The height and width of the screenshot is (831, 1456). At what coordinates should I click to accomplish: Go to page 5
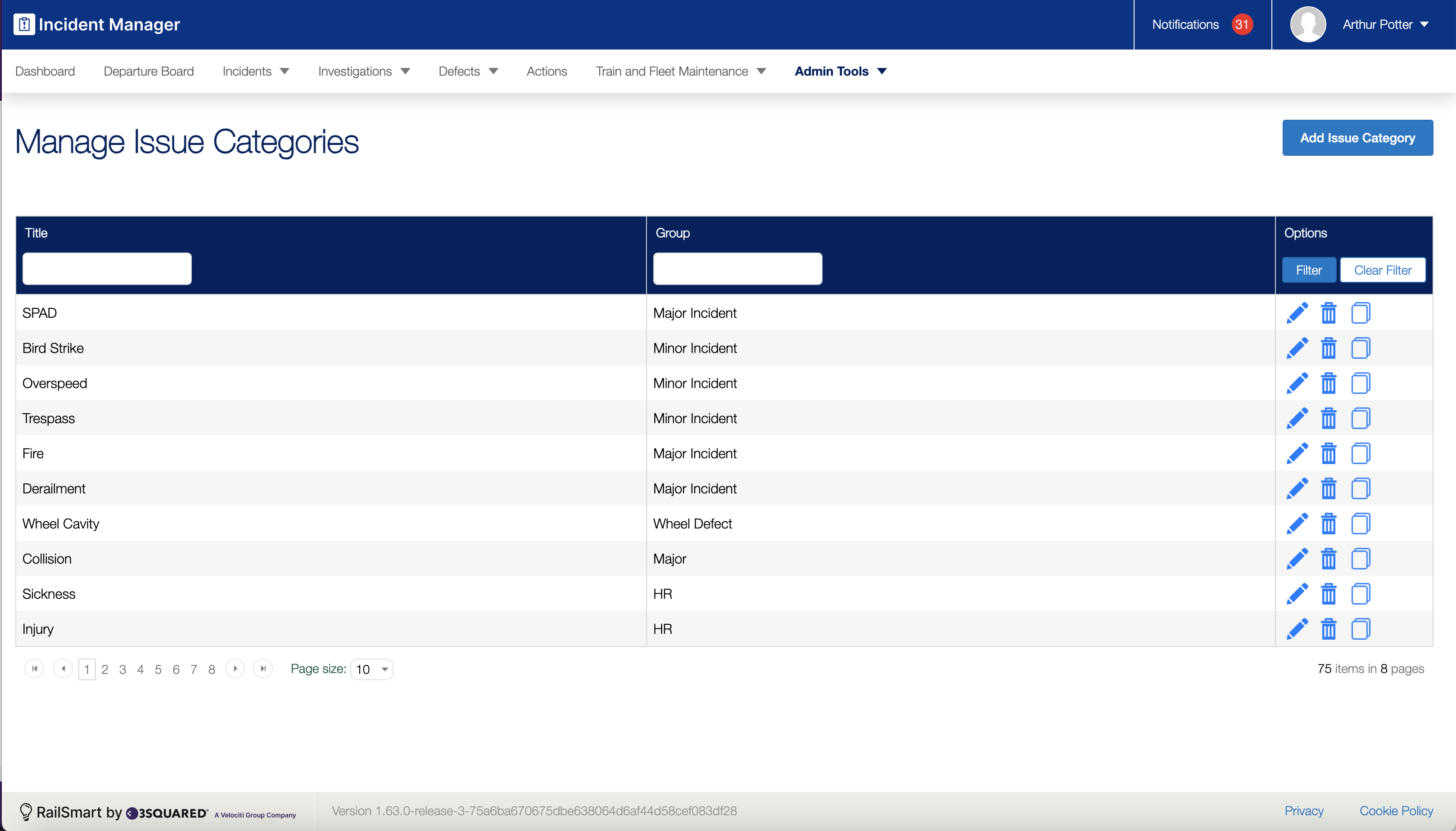click(158, 669)
